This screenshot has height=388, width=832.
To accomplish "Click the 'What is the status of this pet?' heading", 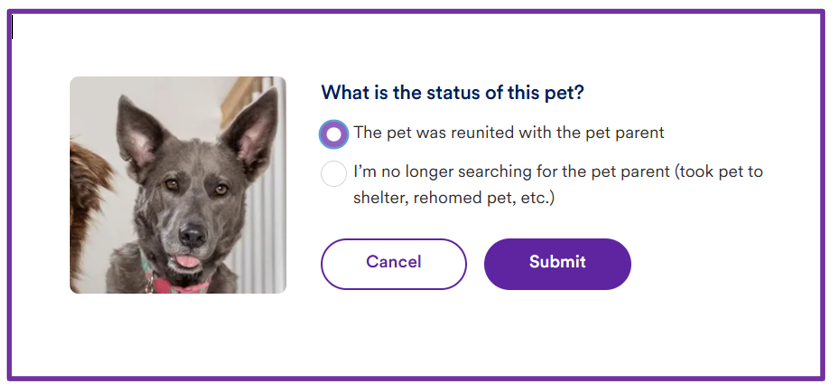I will pos(453,92).
